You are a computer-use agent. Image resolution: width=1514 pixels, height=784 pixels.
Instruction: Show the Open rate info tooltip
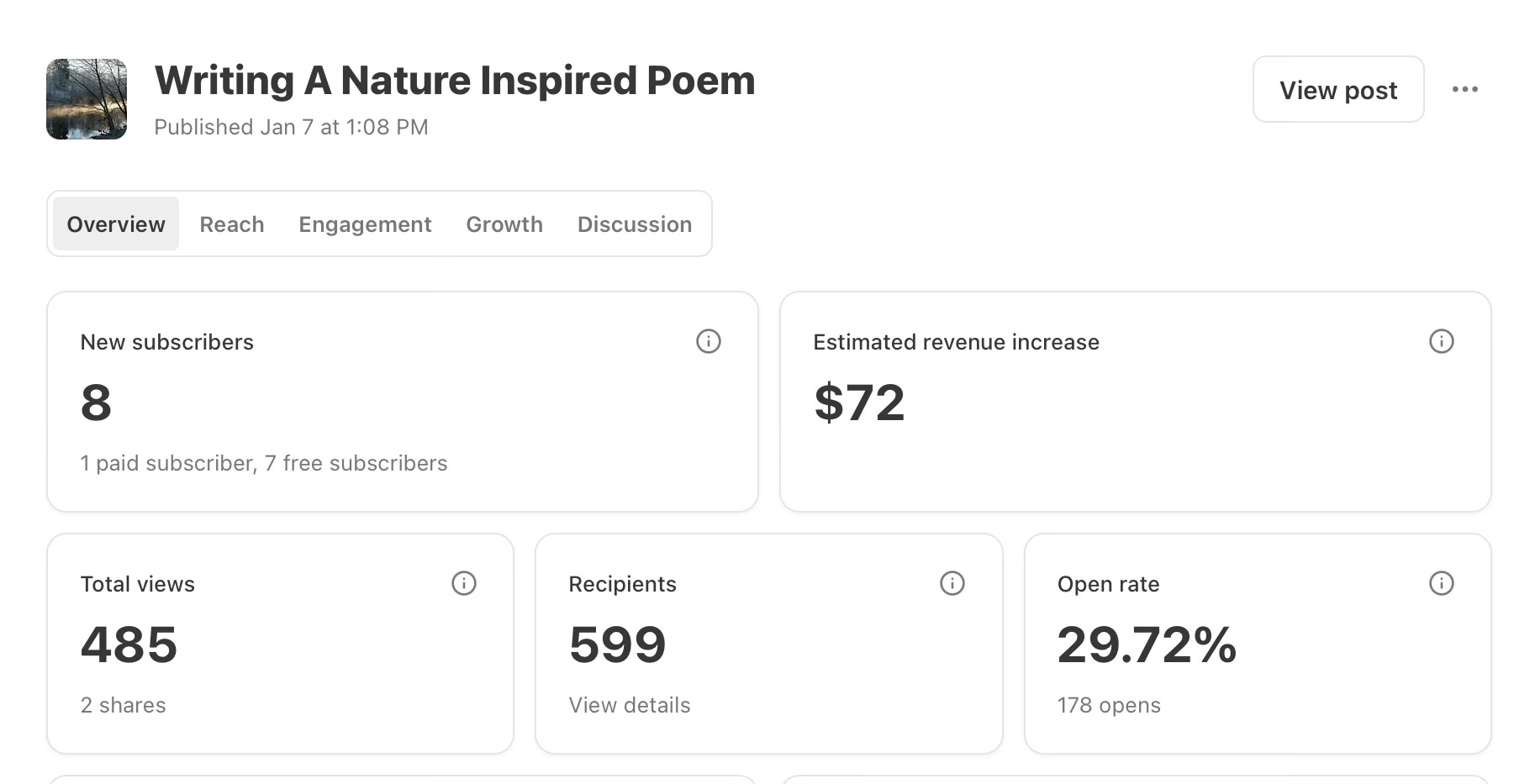[x=1441, y=583]
